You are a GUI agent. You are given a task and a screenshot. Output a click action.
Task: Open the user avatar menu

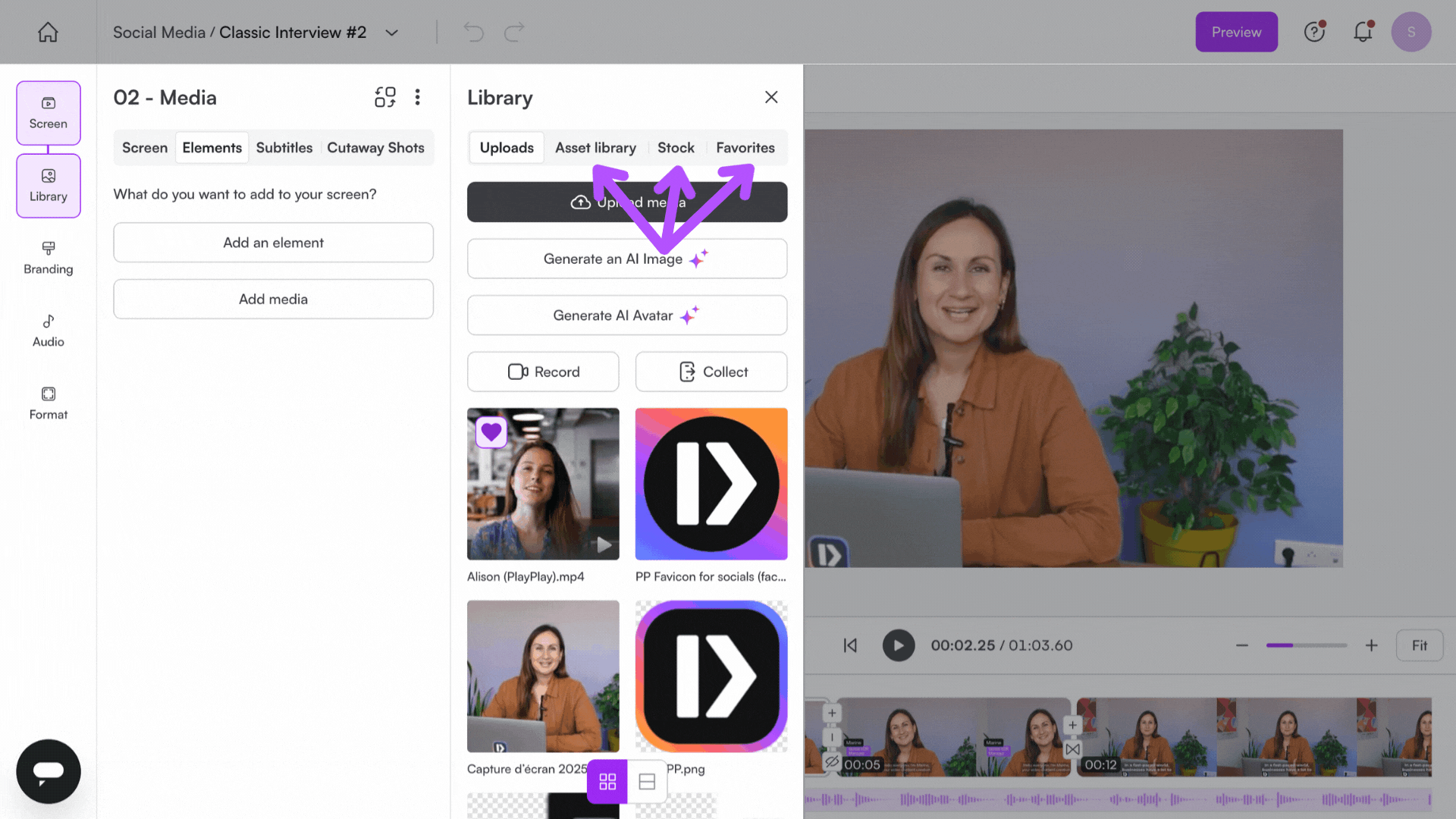coord(1410,32)
